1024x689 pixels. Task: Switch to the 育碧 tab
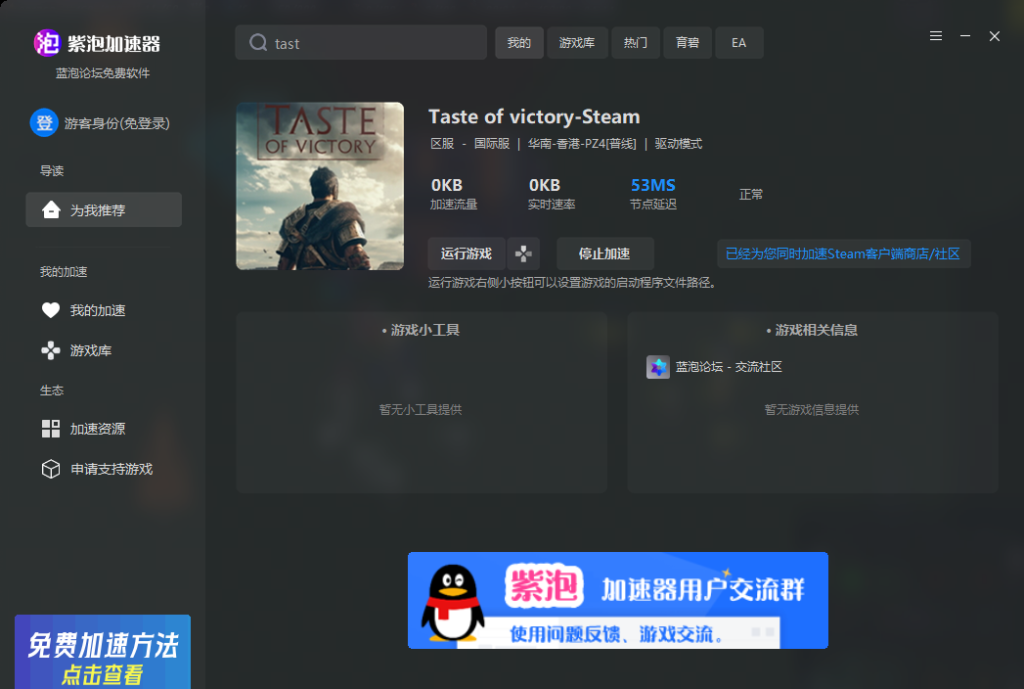point(688,43)
